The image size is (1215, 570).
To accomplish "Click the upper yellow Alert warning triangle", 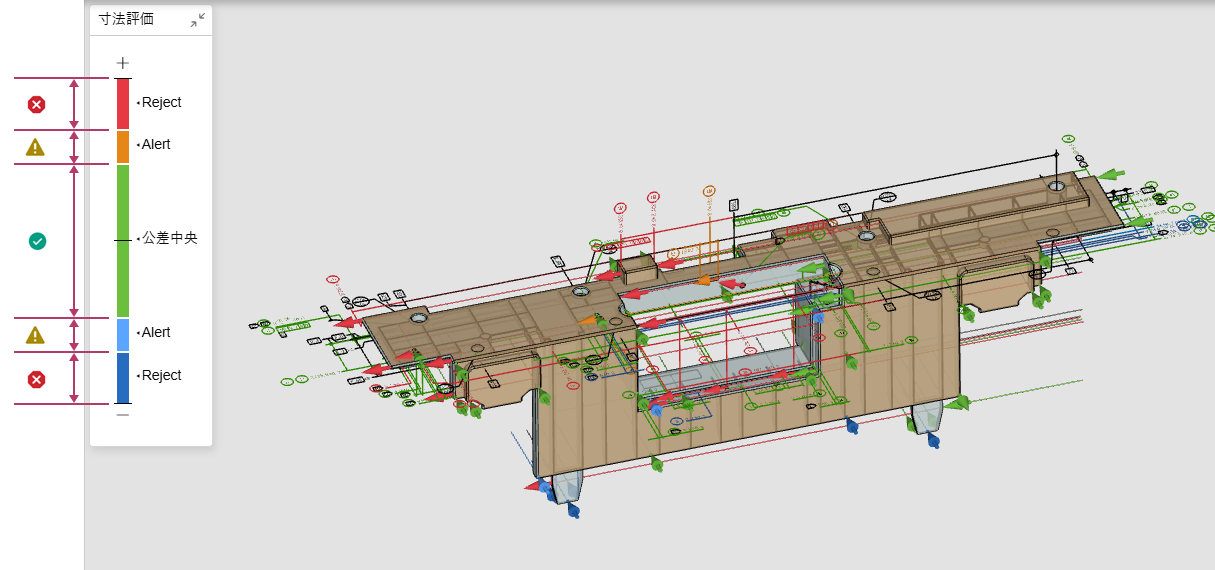I will pyautogui.click(x=35, y=147).
